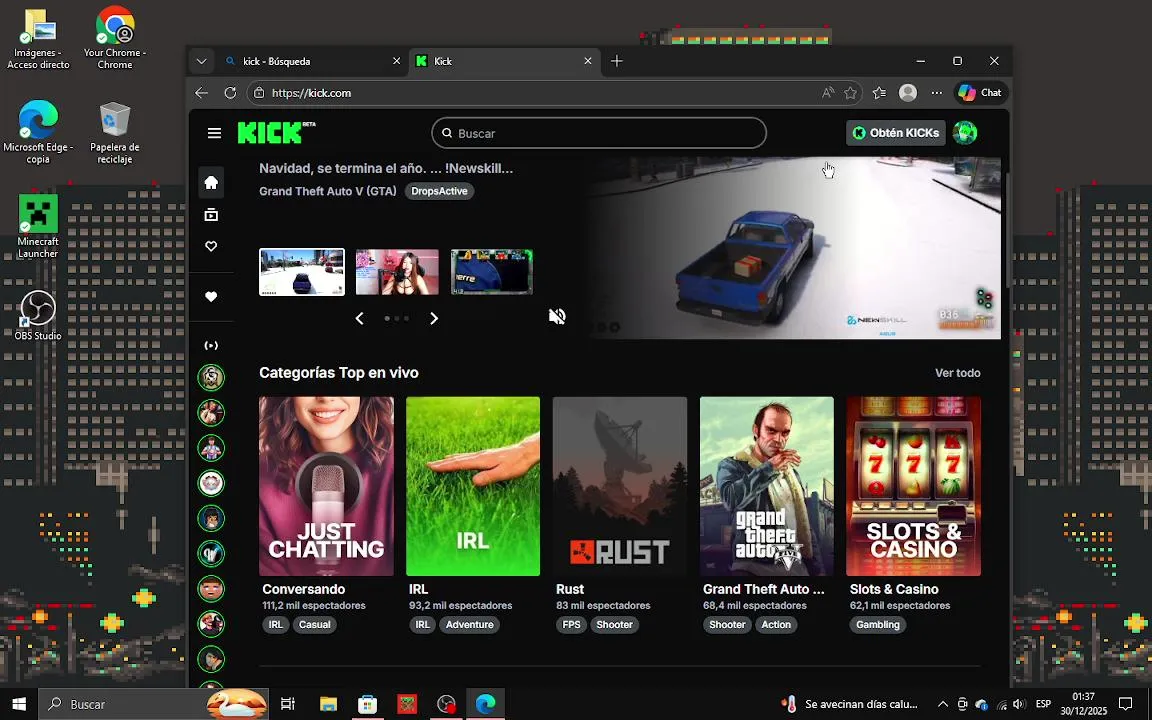Open the Windows Start menu

(x=19, y=704)
